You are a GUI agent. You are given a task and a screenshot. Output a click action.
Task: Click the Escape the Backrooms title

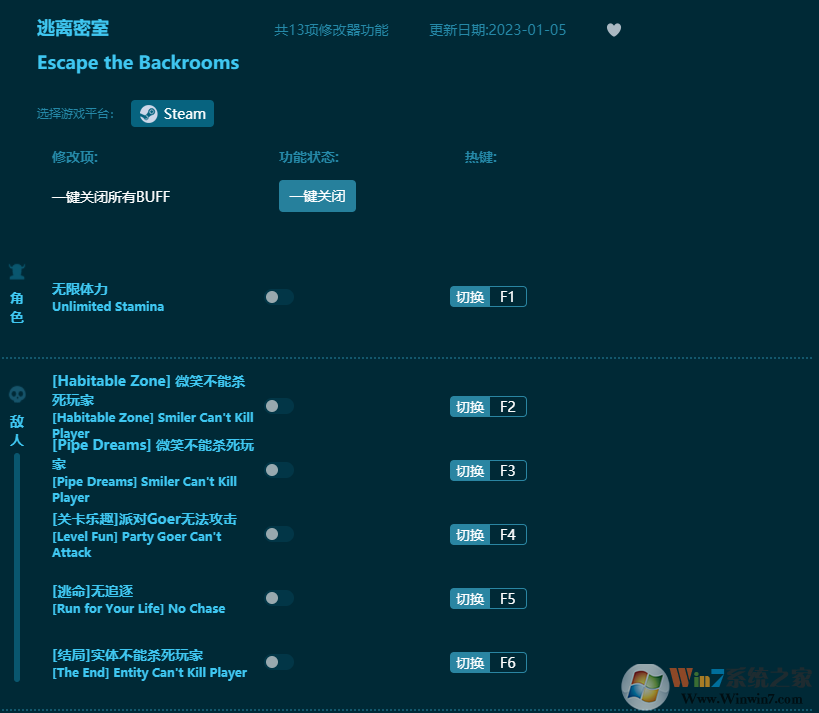(x=138, y=62)
